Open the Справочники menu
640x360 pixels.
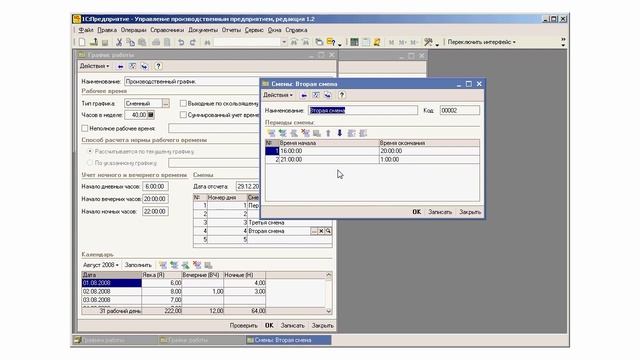167,30
